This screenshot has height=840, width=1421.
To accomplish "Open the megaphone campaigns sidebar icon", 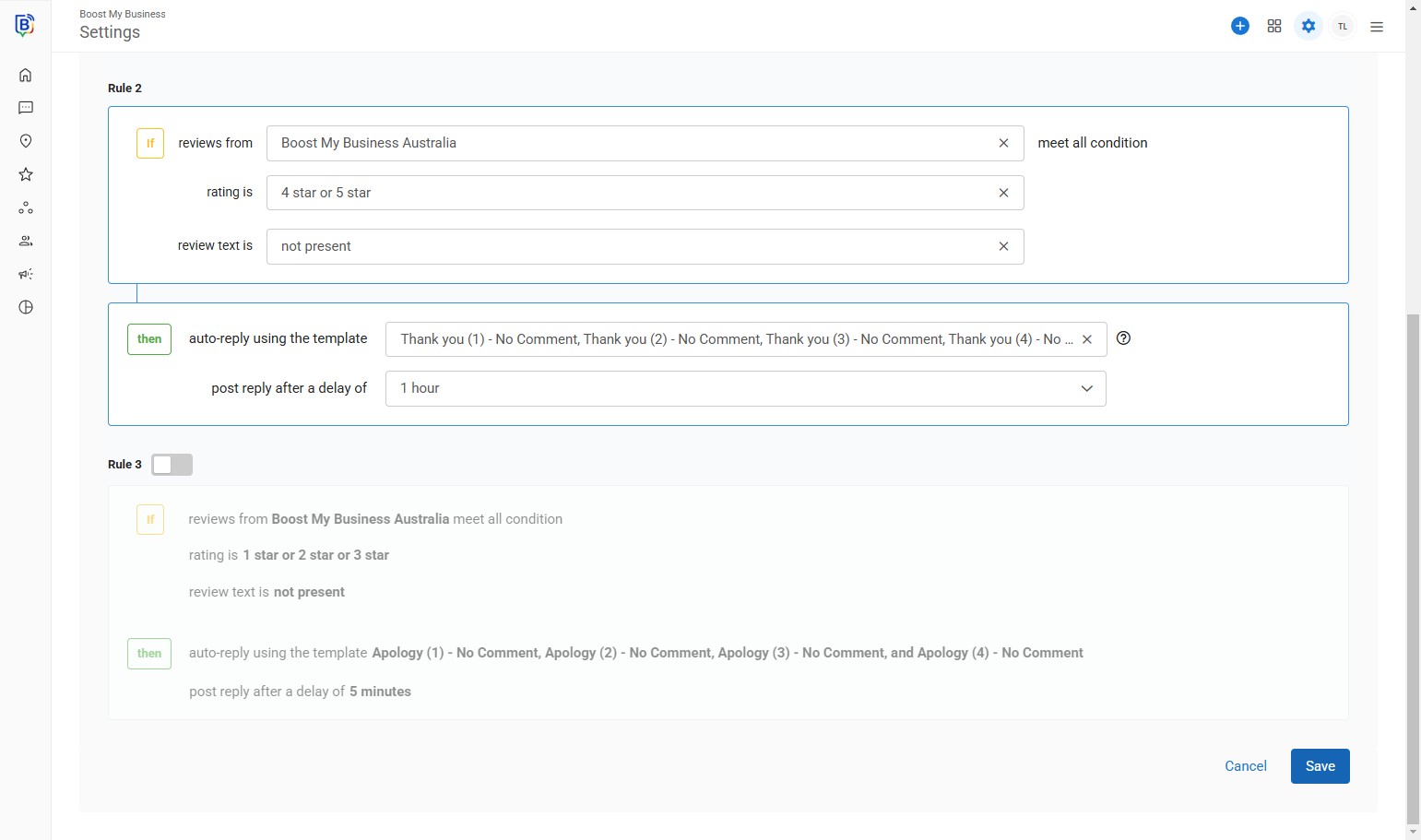I will (26, 274).
